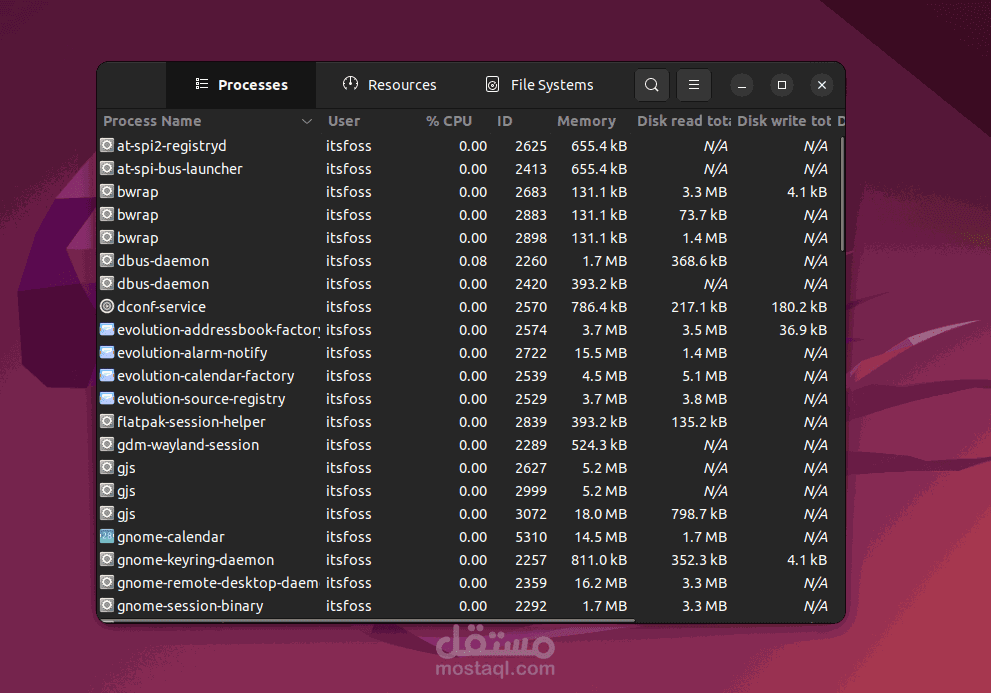Viewport: 991px width, 693px height.
Task: Switch to the File Systems tab
Action: (x=539, y=85)
